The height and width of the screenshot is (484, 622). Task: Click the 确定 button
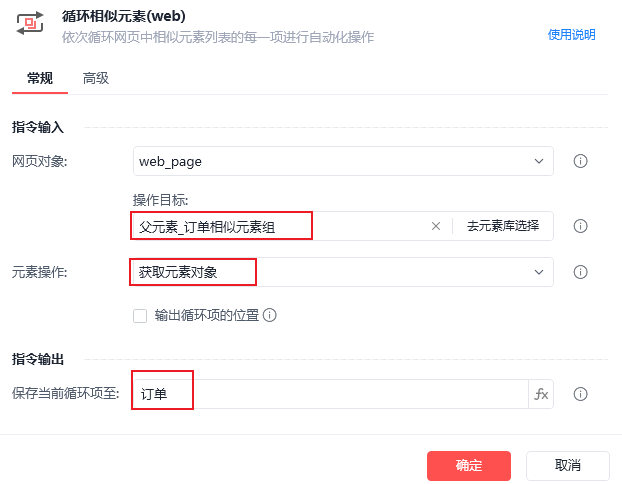pyautogui.click(x=469, y=466)
